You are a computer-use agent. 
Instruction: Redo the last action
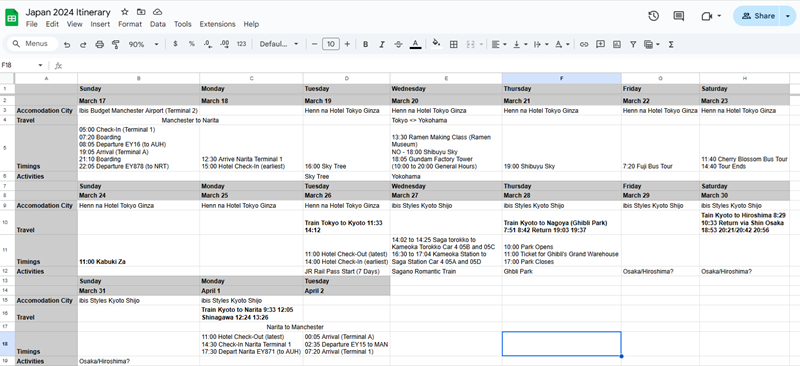click(x=83, y=44)
